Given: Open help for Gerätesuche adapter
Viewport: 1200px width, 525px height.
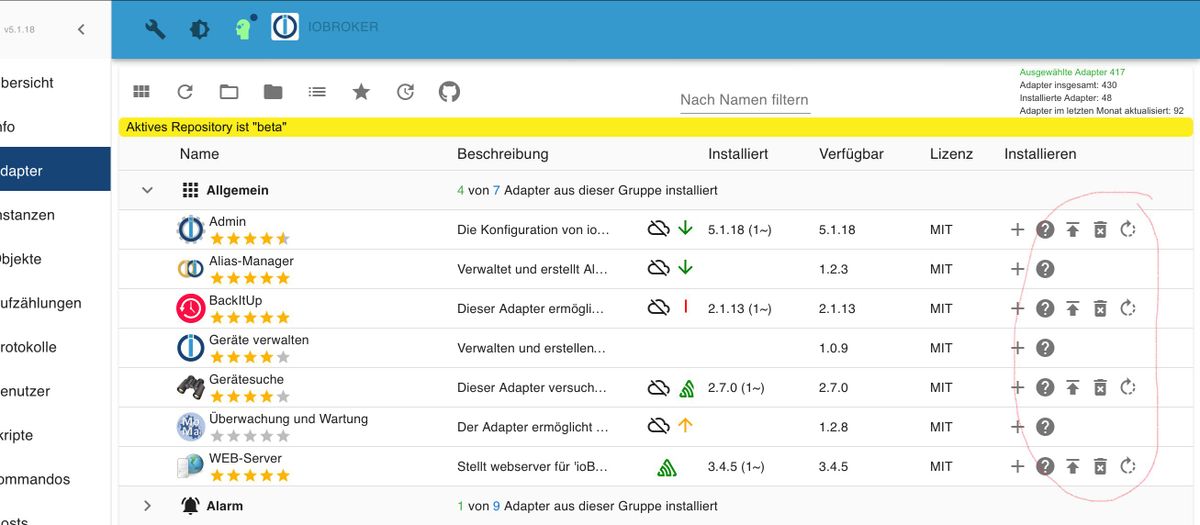Looking at the screenshot, I should [x=1045, y=387].
